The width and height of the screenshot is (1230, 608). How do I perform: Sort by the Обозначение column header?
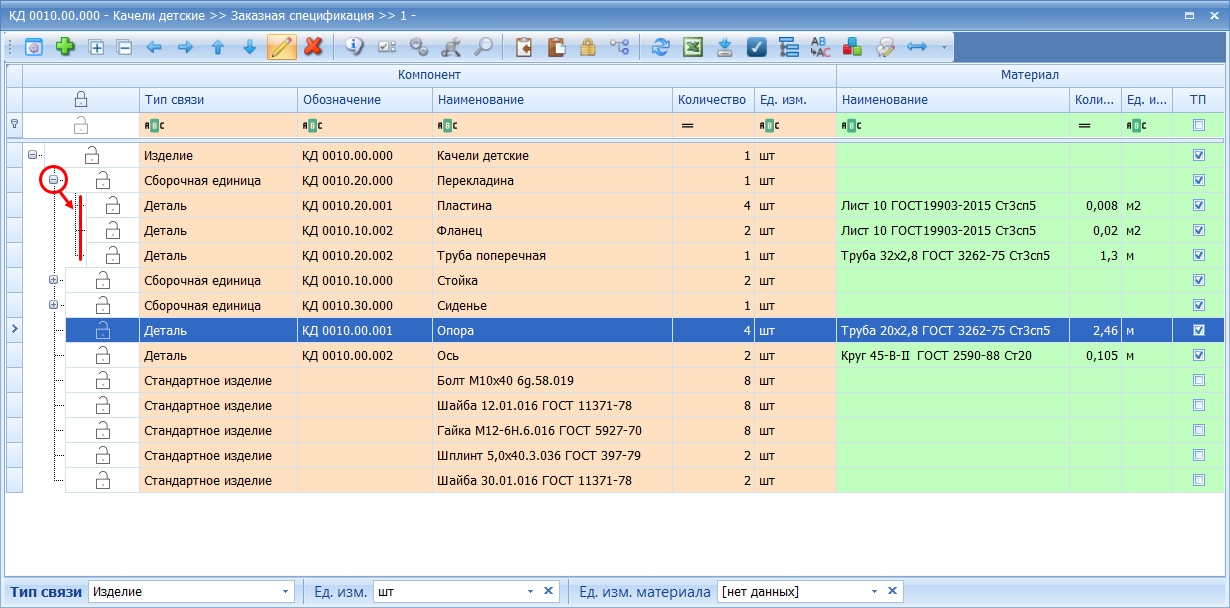pos(365,100)
